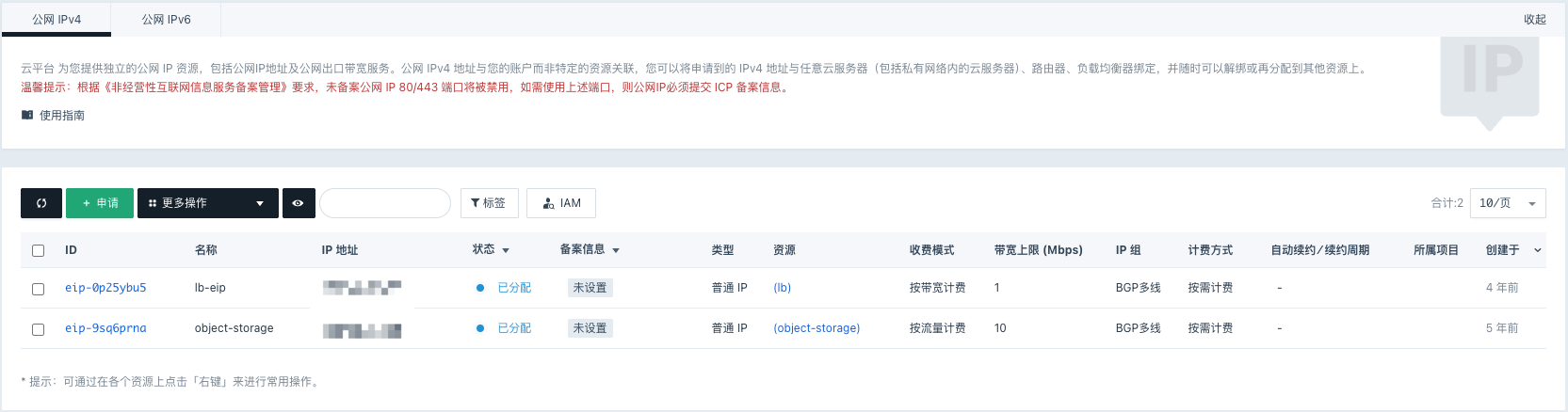Collapse the banner with 收起
This screenshot has width=1568, height=412.
(1535, 19)
